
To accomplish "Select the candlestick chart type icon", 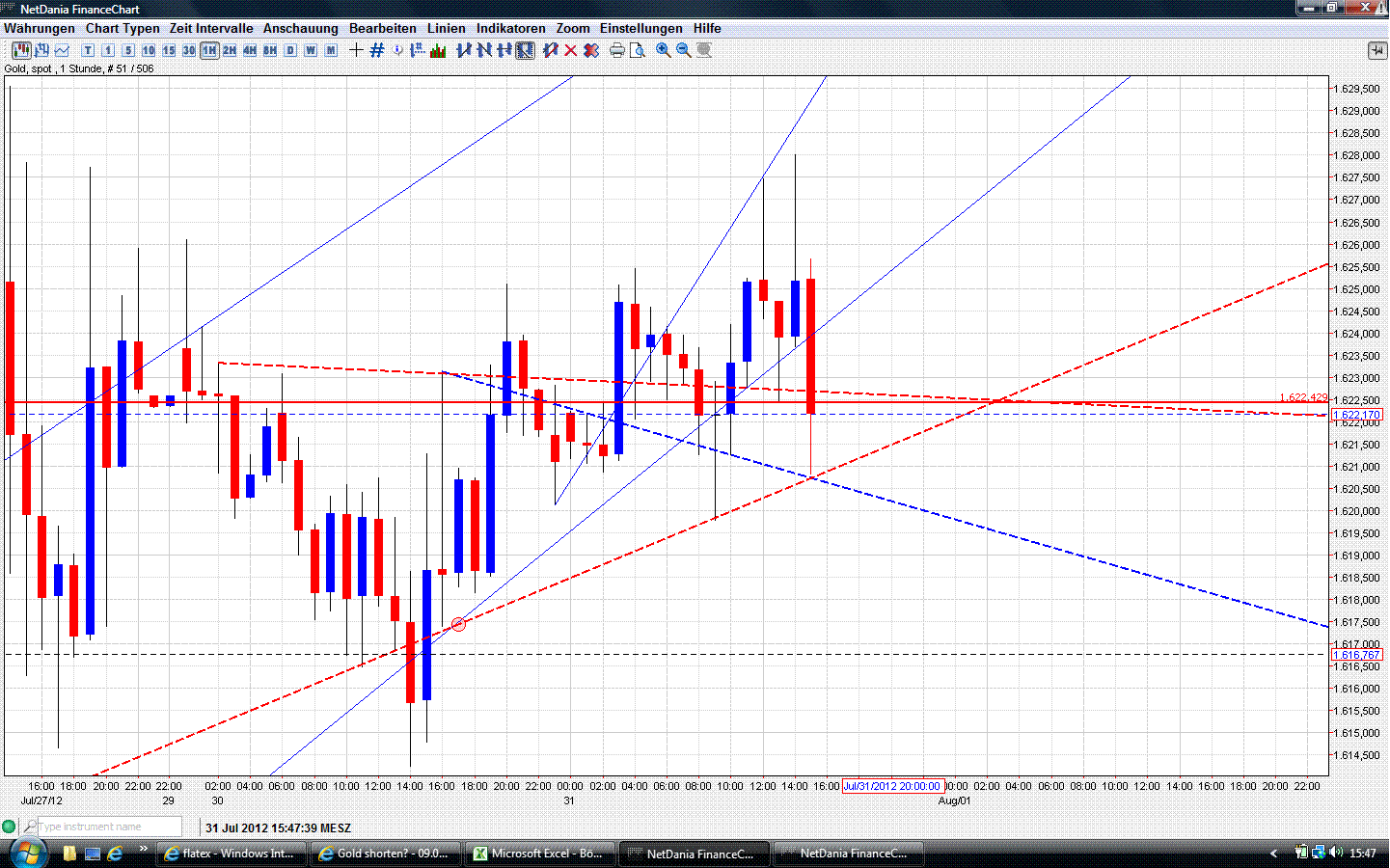I will tap(20, 50).
